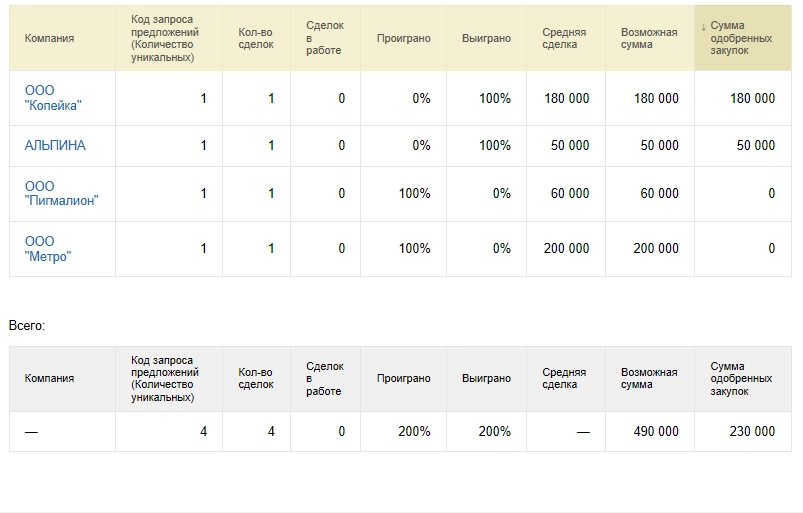Click АЛЬПИНА's average deal value 50 000
This screenshot has width=803, height=513.
[569, 145]
